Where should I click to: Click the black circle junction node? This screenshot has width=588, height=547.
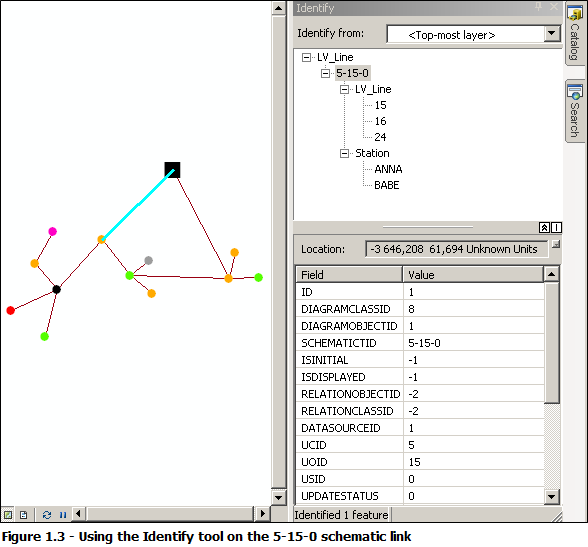click(57, 289)
